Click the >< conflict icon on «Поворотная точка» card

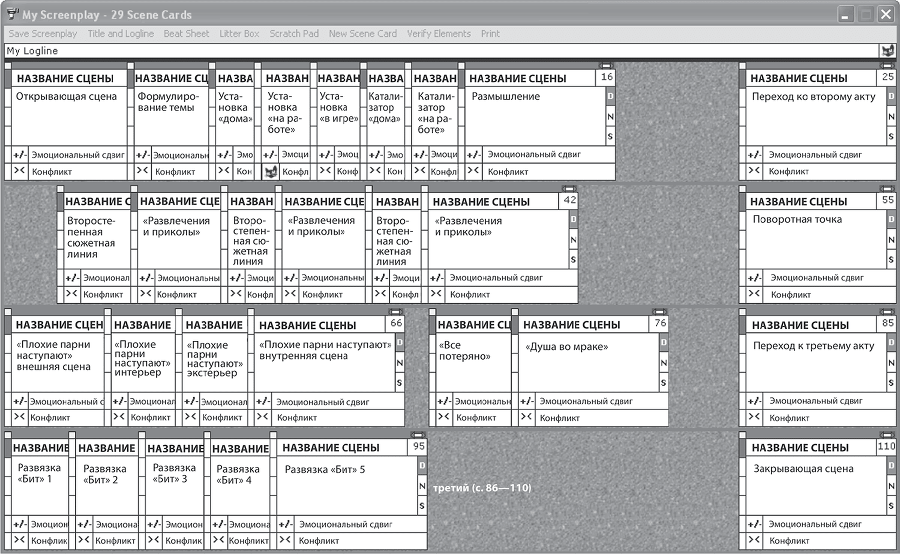[757, 295]
